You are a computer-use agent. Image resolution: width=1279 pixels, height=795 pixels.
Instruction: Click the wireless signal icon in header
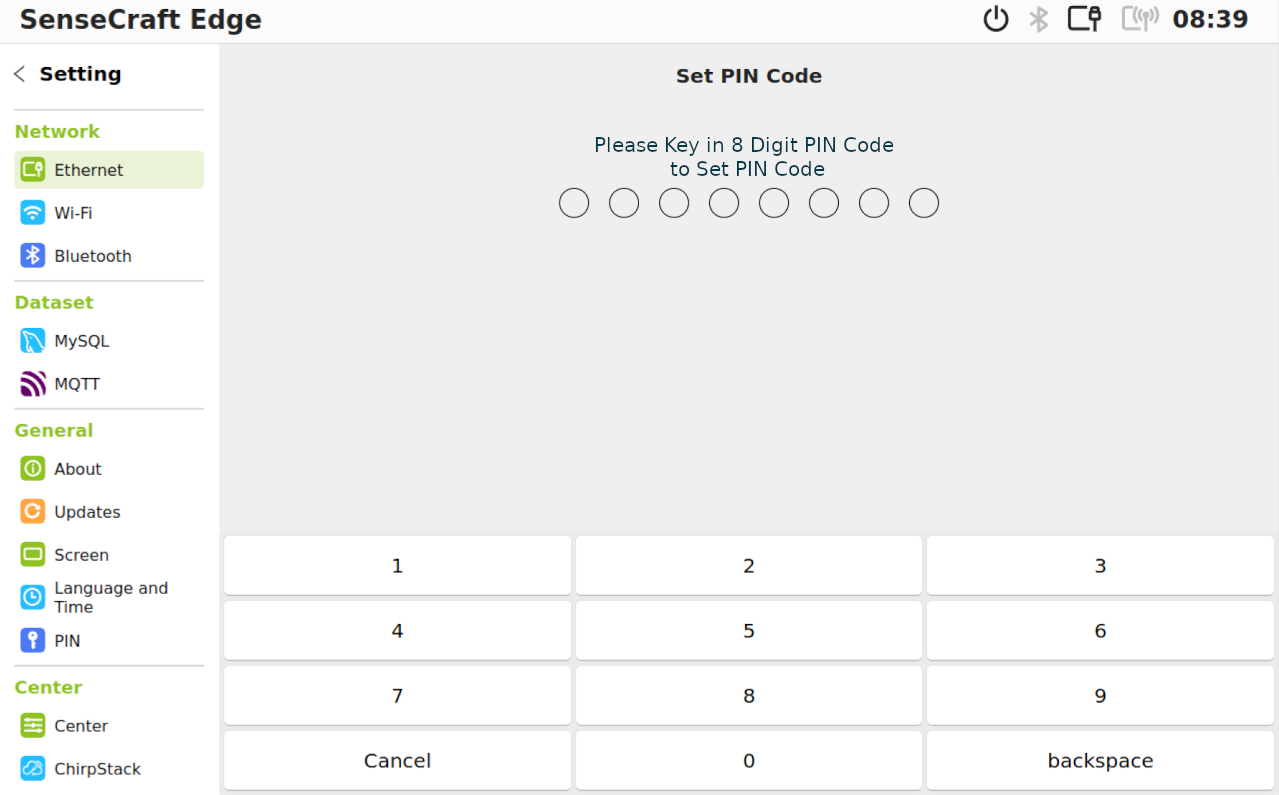click(x=1140, y=19)
